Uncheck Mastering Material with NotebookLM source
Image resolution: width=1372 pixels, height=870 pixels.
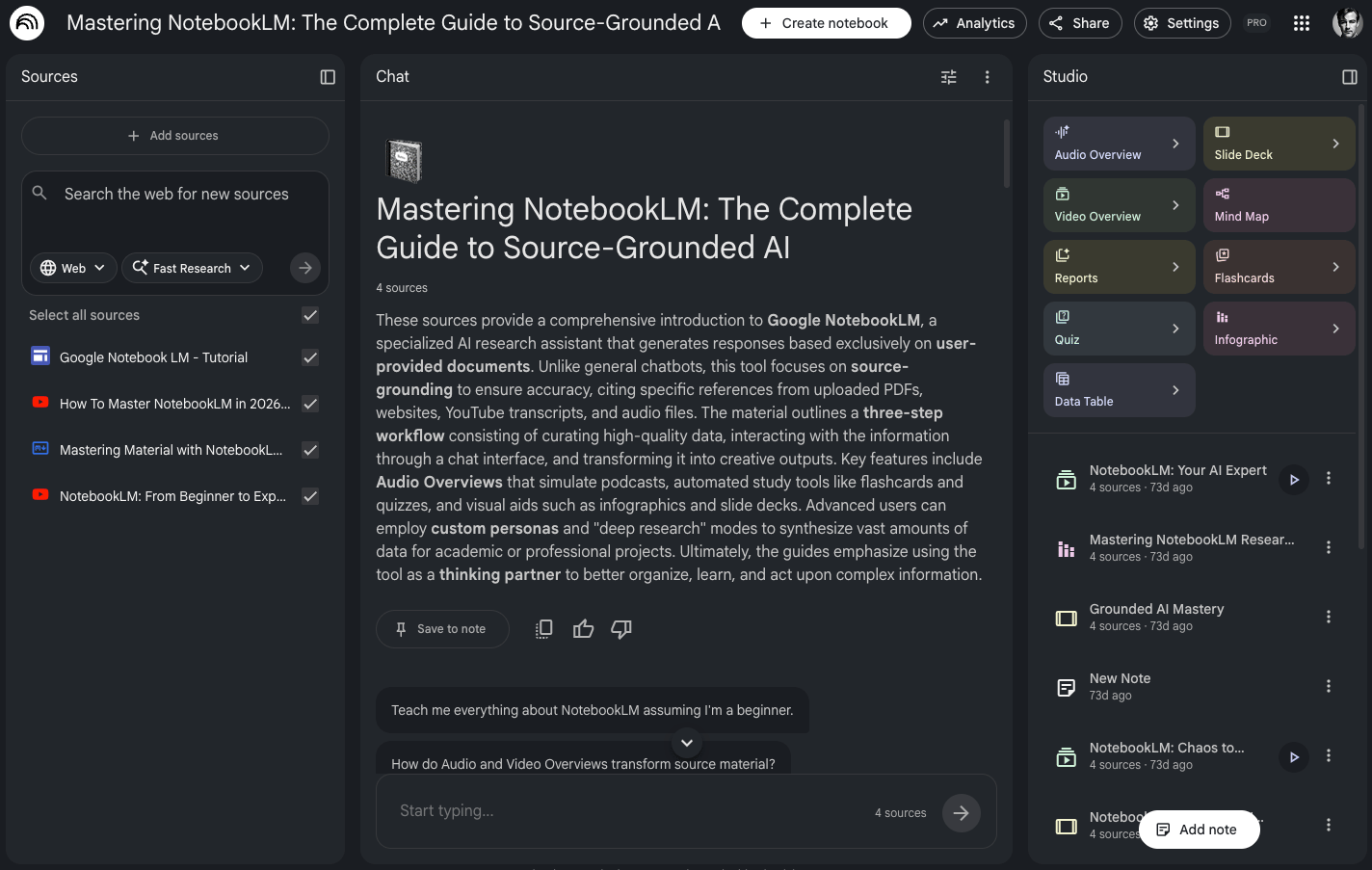pyautogui.click(x=310, y=450)
